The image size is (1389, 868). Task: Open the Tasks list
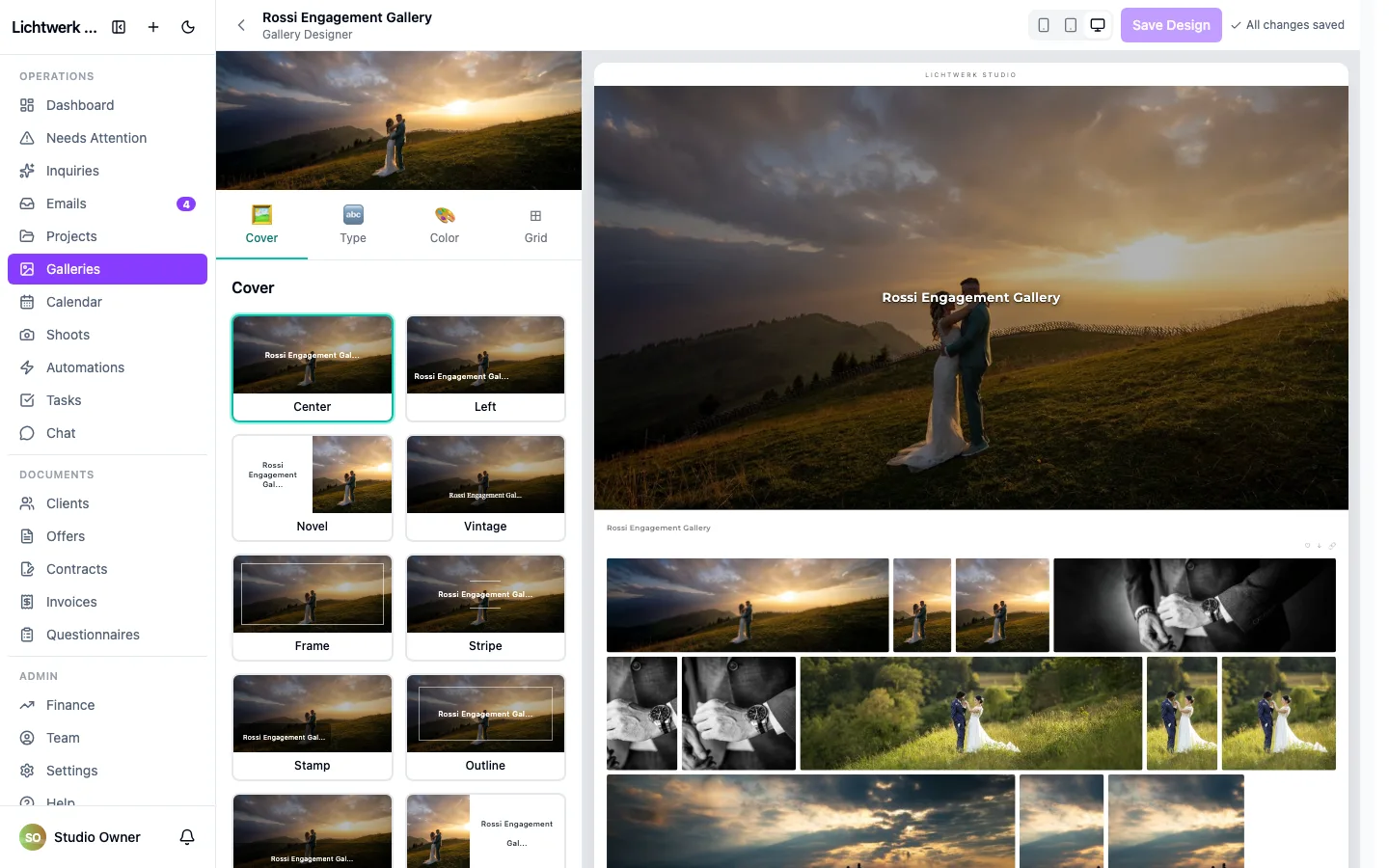[x=107, y=400]
